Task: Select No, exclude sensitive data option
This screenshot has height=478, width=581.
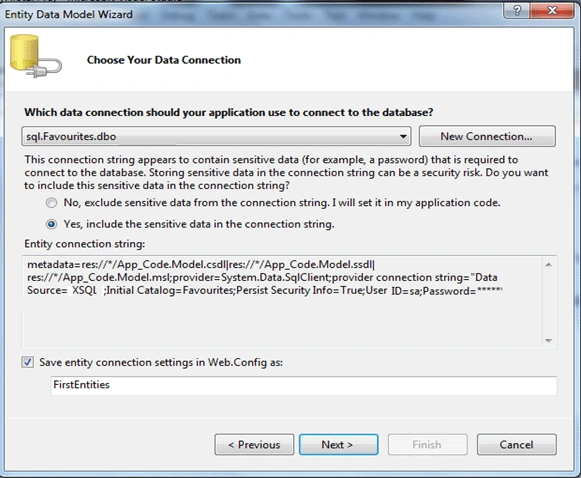Action: coord(52,203)
